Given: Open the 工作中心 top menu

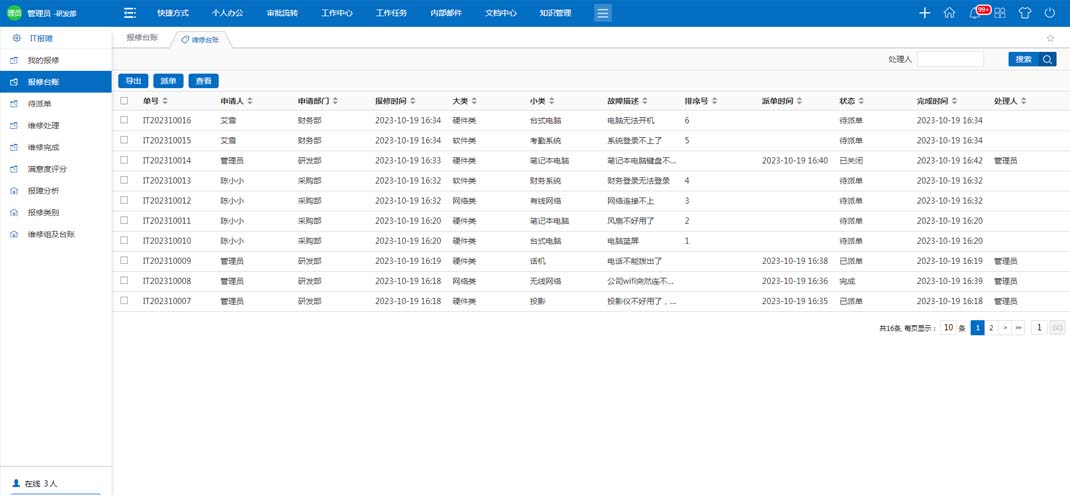Looking at the screenshot, I should pyautogui.click(x=337, y=13).
